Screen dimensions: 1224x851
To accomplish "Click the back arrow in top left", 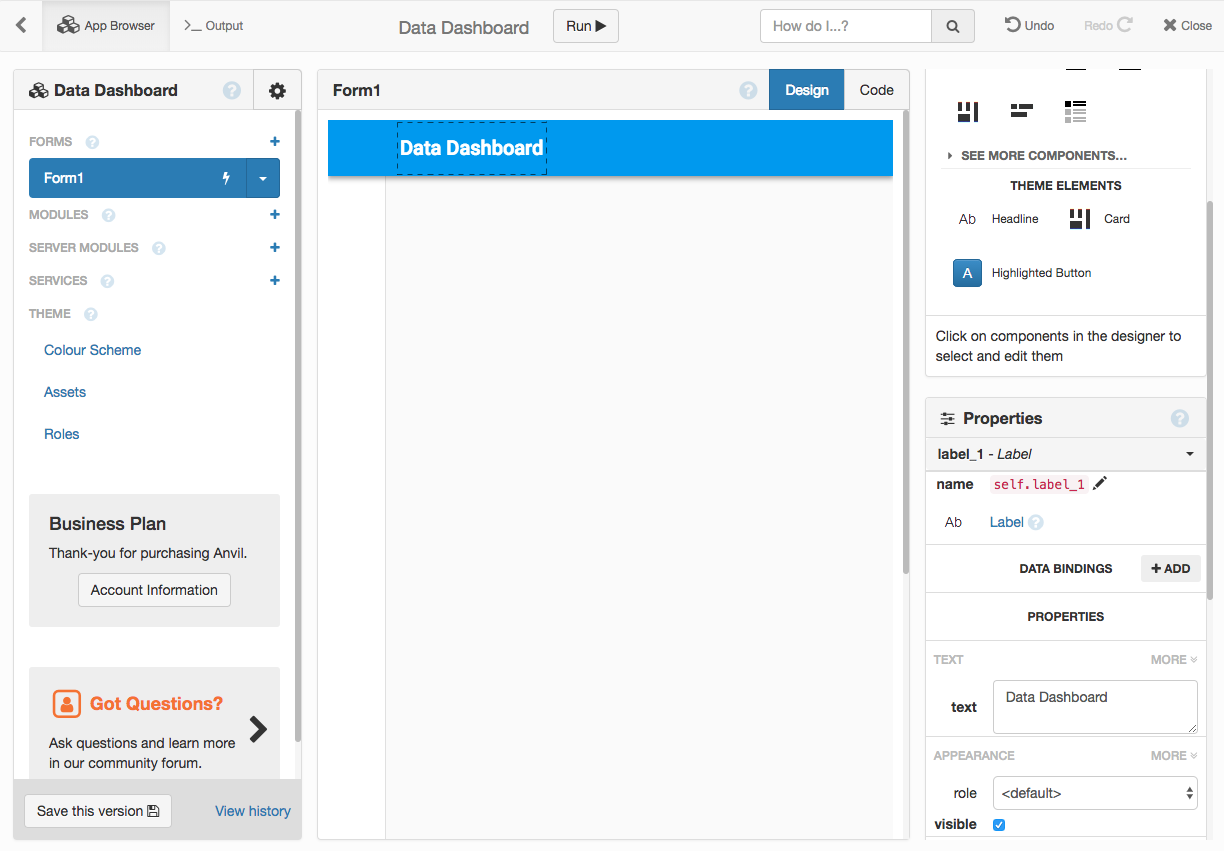I will pos(21,26).
